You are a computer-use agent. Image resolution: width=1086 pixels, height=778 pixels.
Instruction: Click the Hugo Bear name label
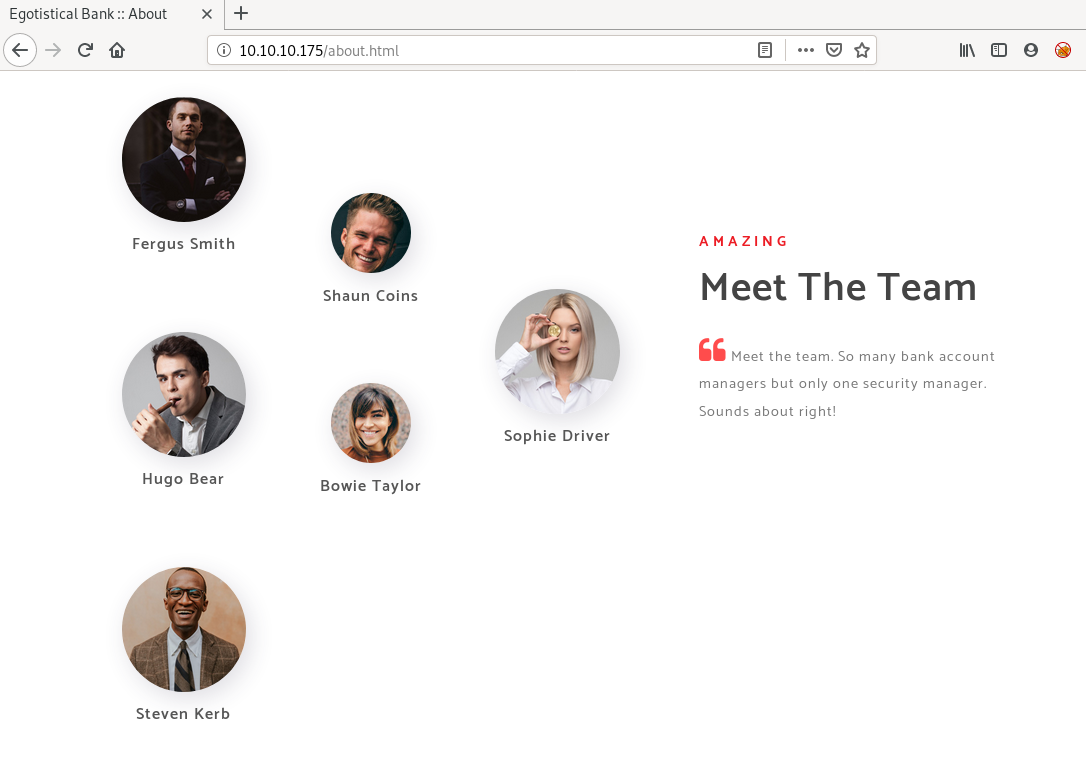click(x=183, y=479)
